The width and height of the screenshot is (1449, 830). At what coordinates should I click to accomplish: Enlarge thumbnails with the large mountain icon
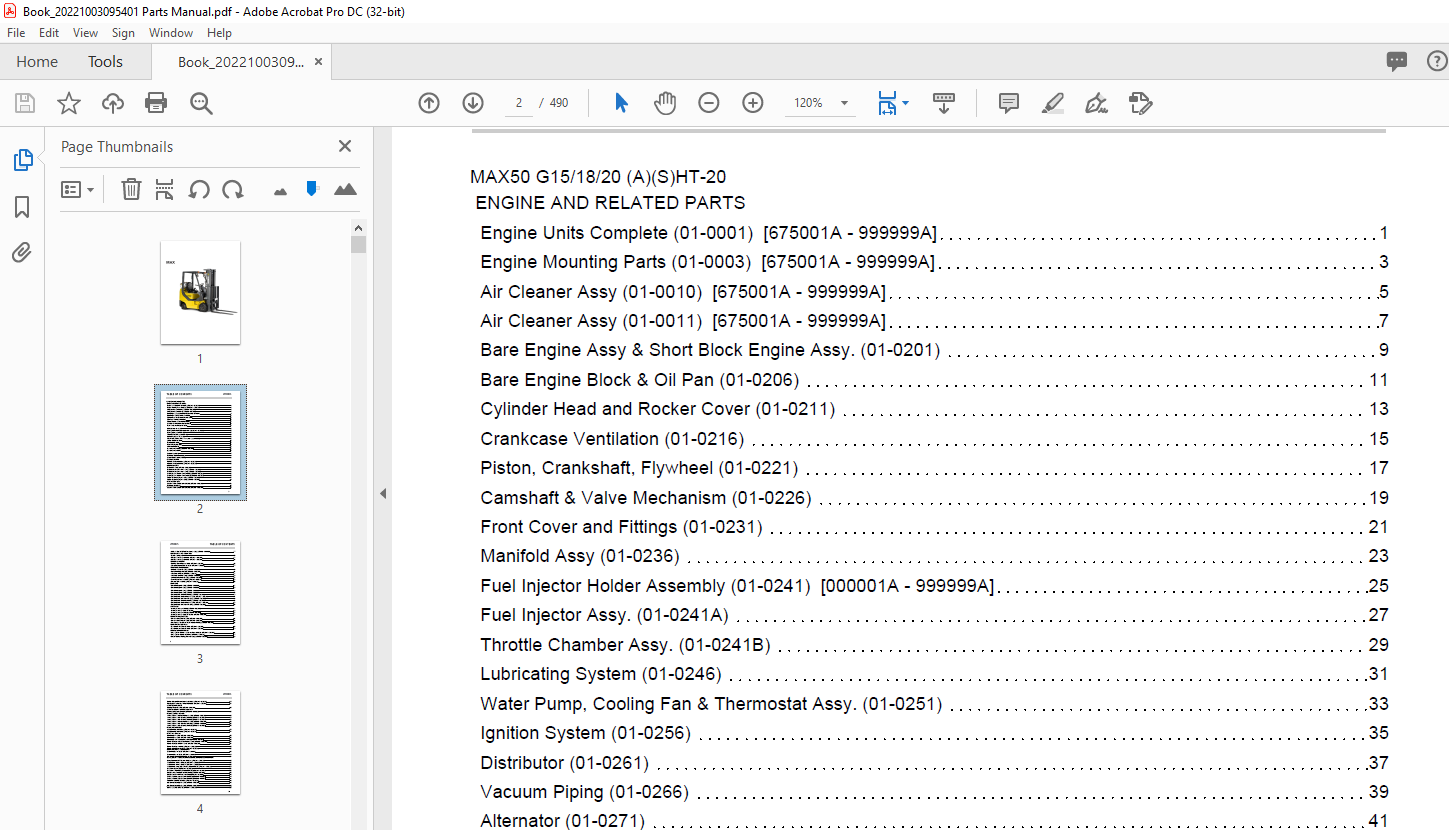tap(345, 189)
